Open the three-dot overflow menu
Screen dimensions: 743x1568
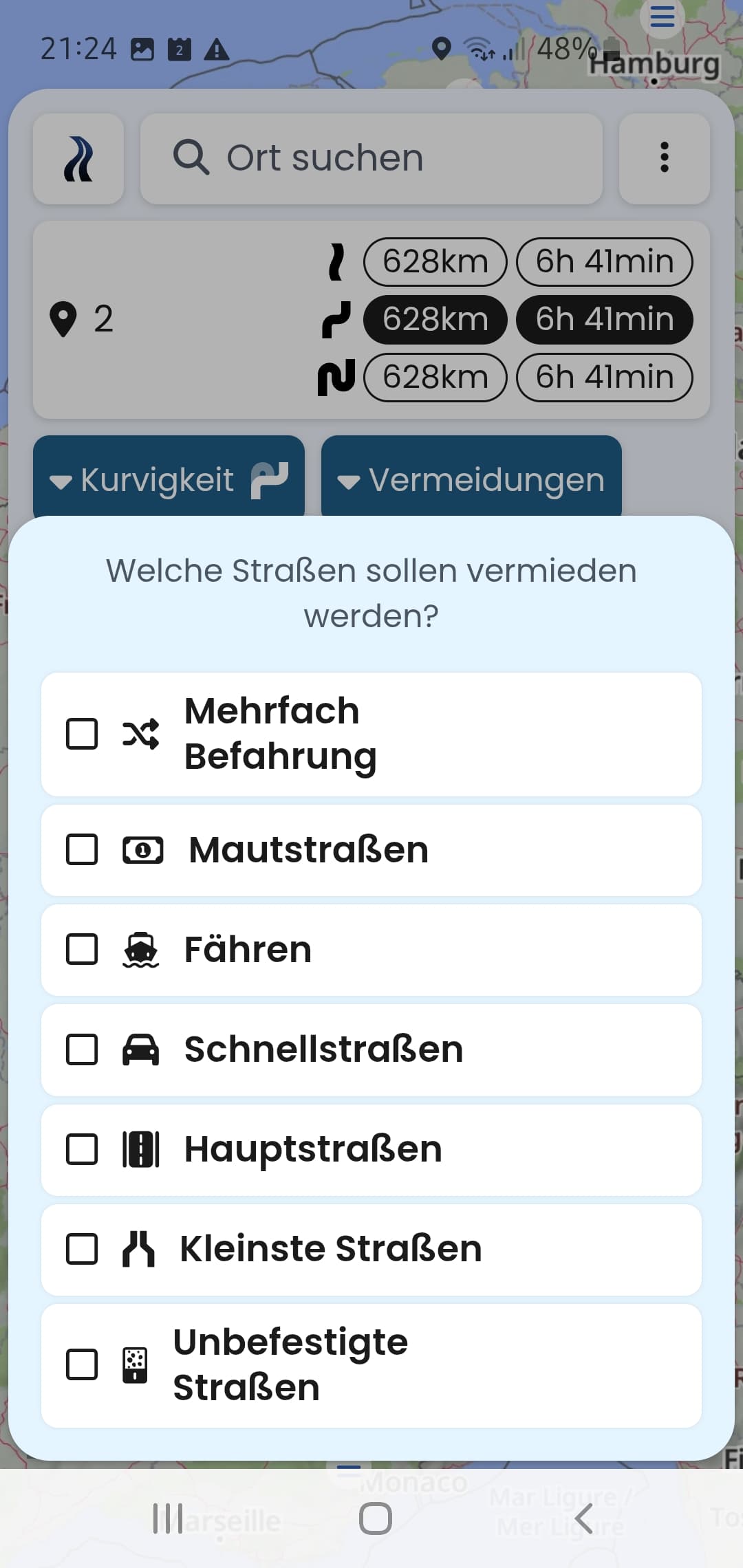point(664,159)
